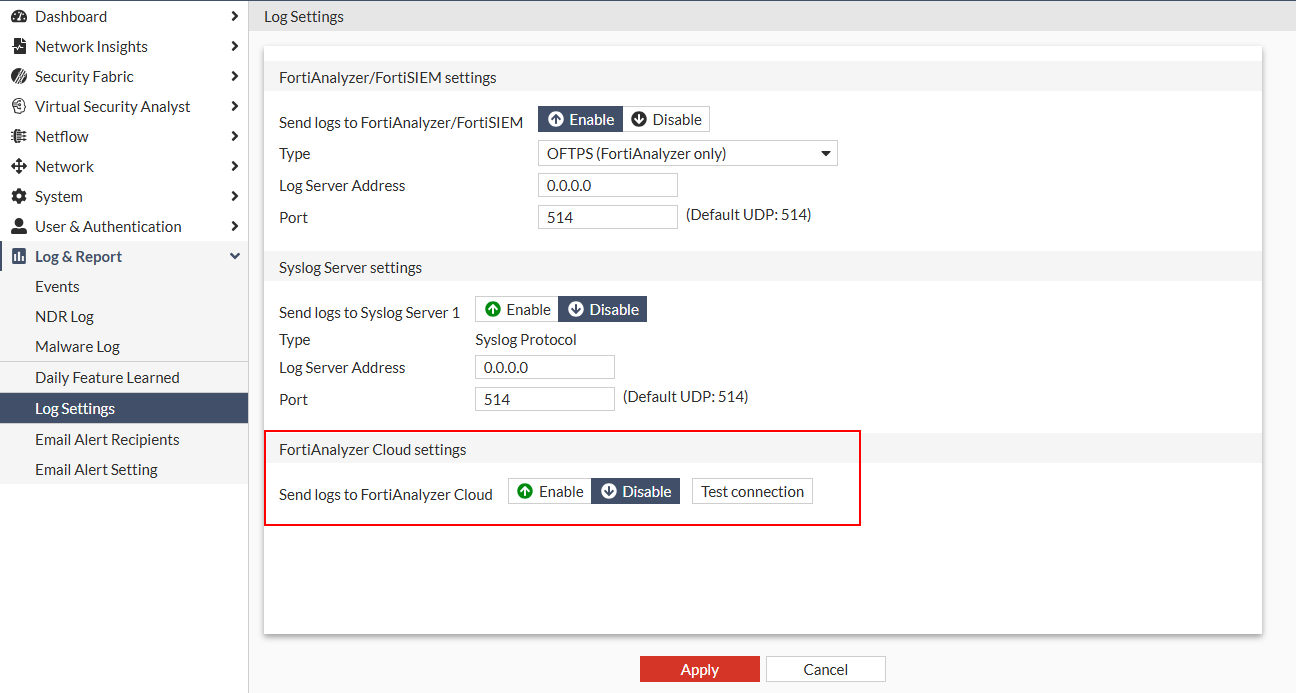This screenshot has height=693, width=1296.
Task: Click the 'Log Settings' page title
Action: (x=304, y=16)
